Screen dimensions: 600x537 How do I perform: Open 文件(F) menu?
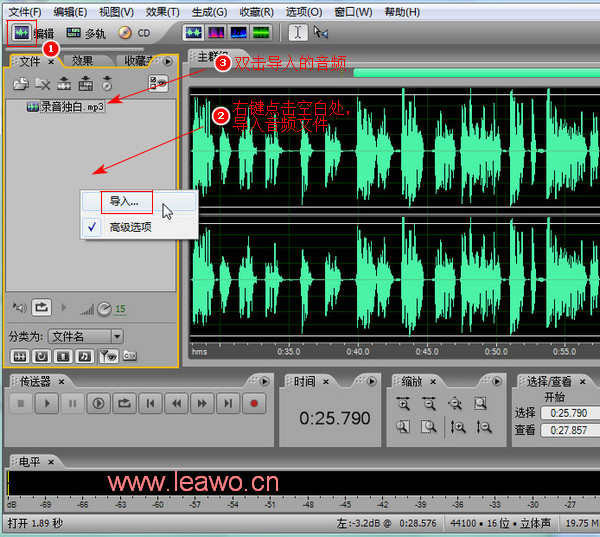point(25,12)
